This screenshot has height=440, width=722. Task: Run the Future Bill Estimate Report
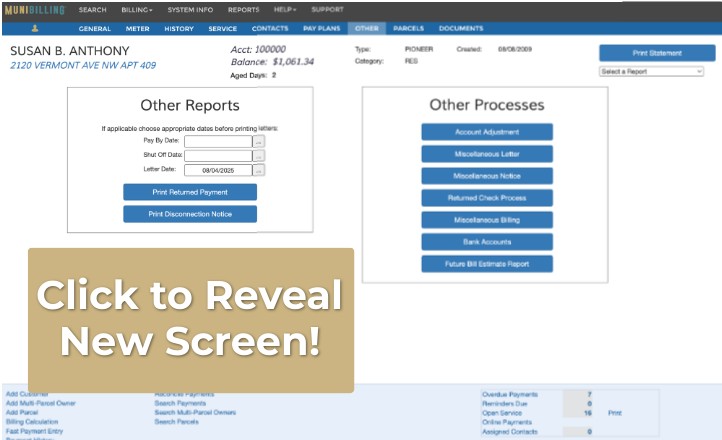[x=487, y=264]
